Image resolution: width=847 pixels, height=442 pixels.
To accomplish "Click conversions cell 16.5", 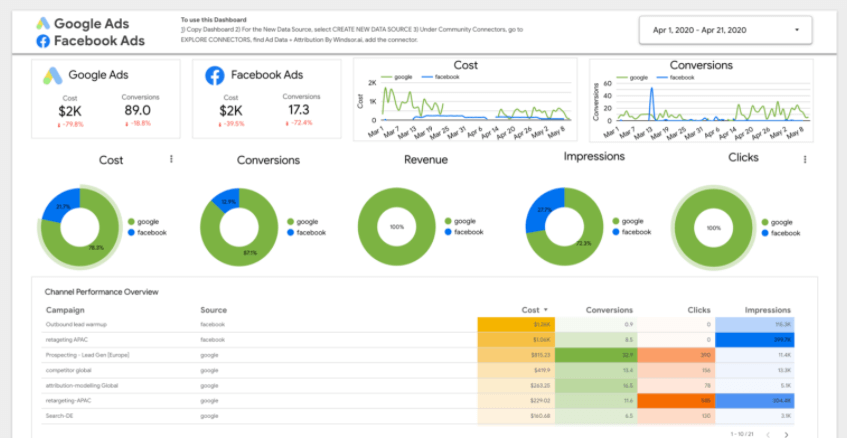I will click(x=596, y=385).
